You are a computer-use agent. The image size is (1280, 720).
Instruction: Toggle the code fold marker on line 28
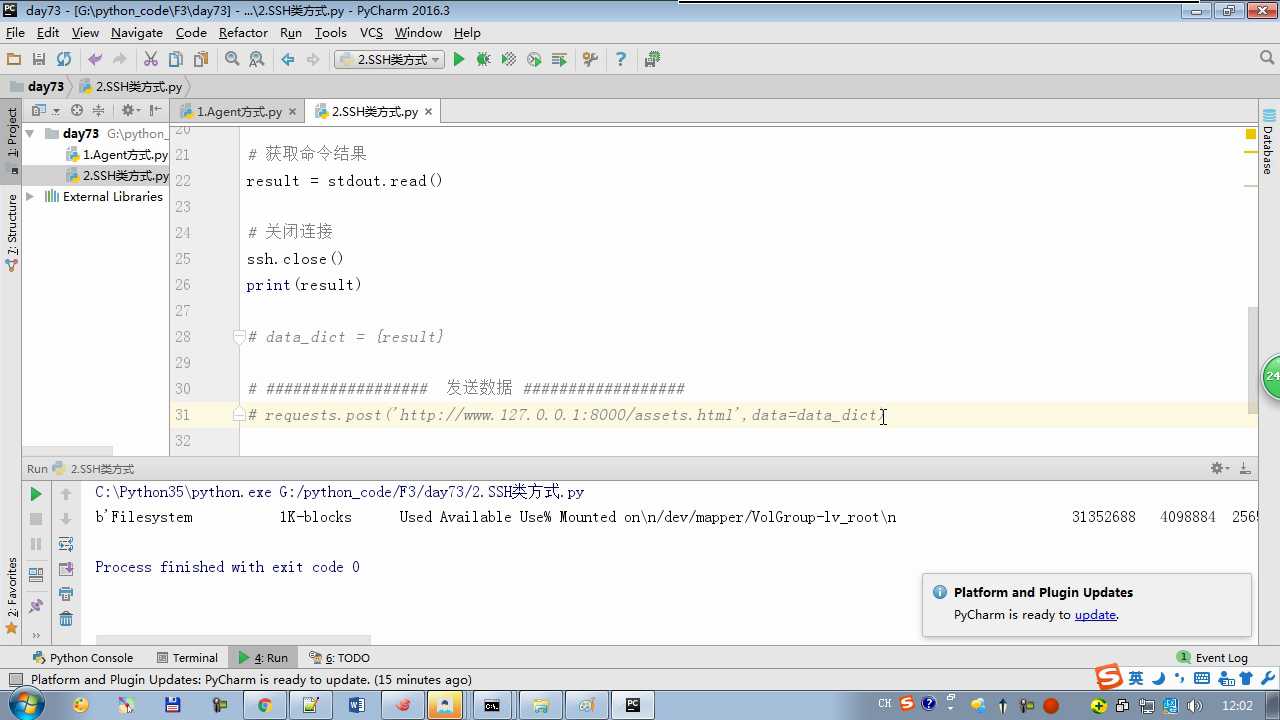click(239, 337)
